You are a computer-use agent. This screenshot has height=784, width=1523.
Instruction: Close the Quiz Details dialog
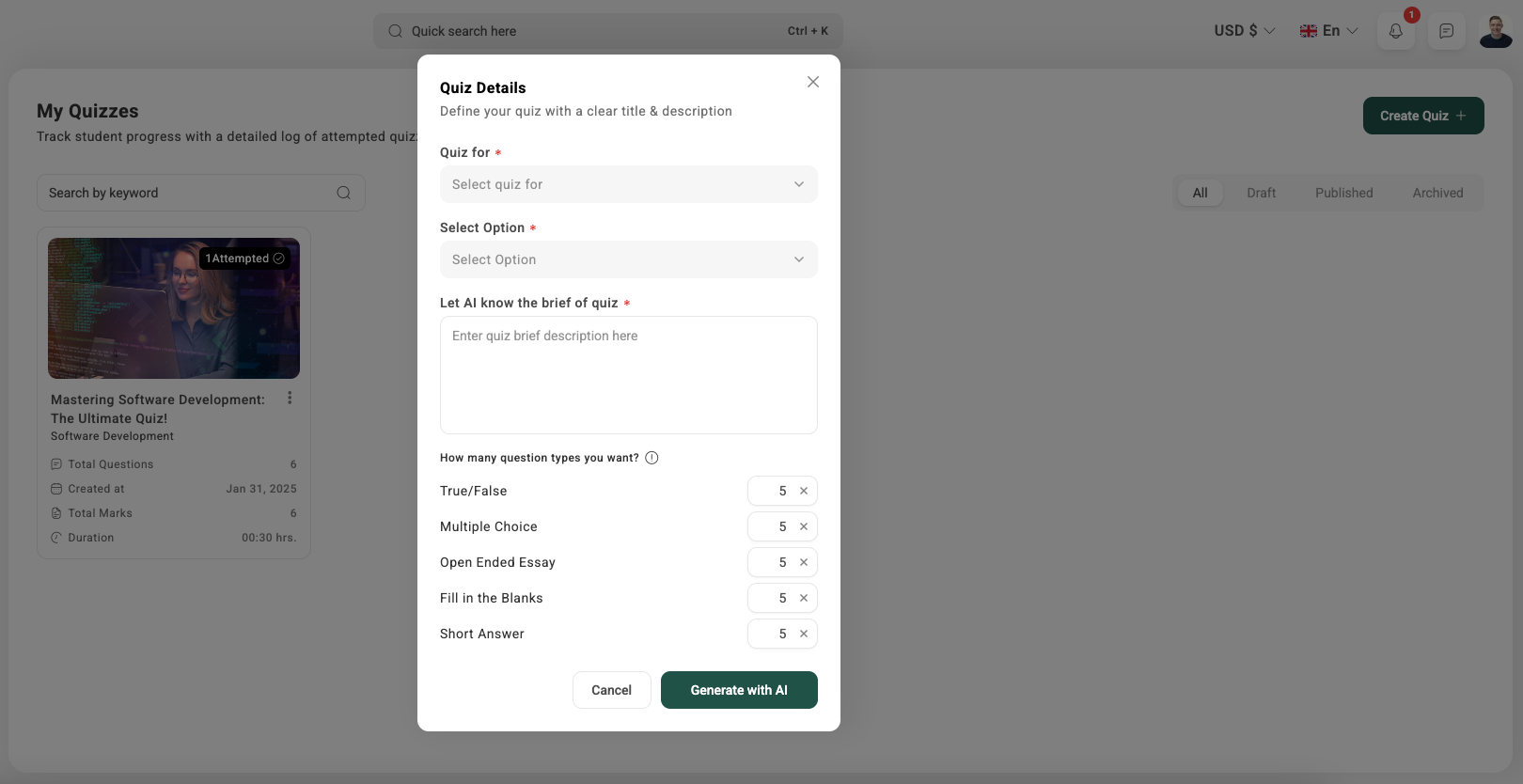click(813, 82)
